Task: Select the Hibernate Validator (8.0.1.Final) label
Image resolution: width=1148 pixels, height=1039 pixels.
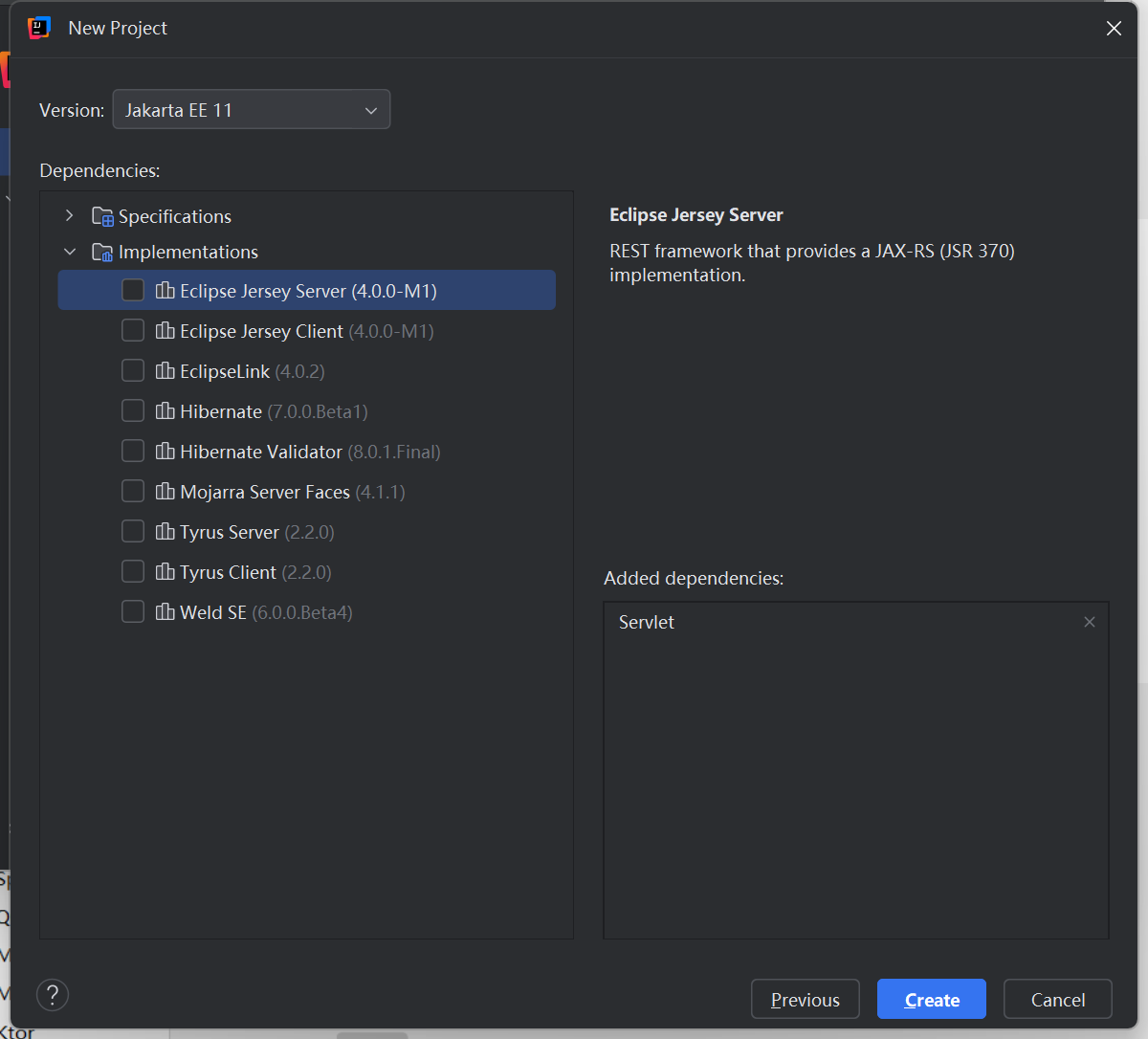Action: [x=310, y=452]
